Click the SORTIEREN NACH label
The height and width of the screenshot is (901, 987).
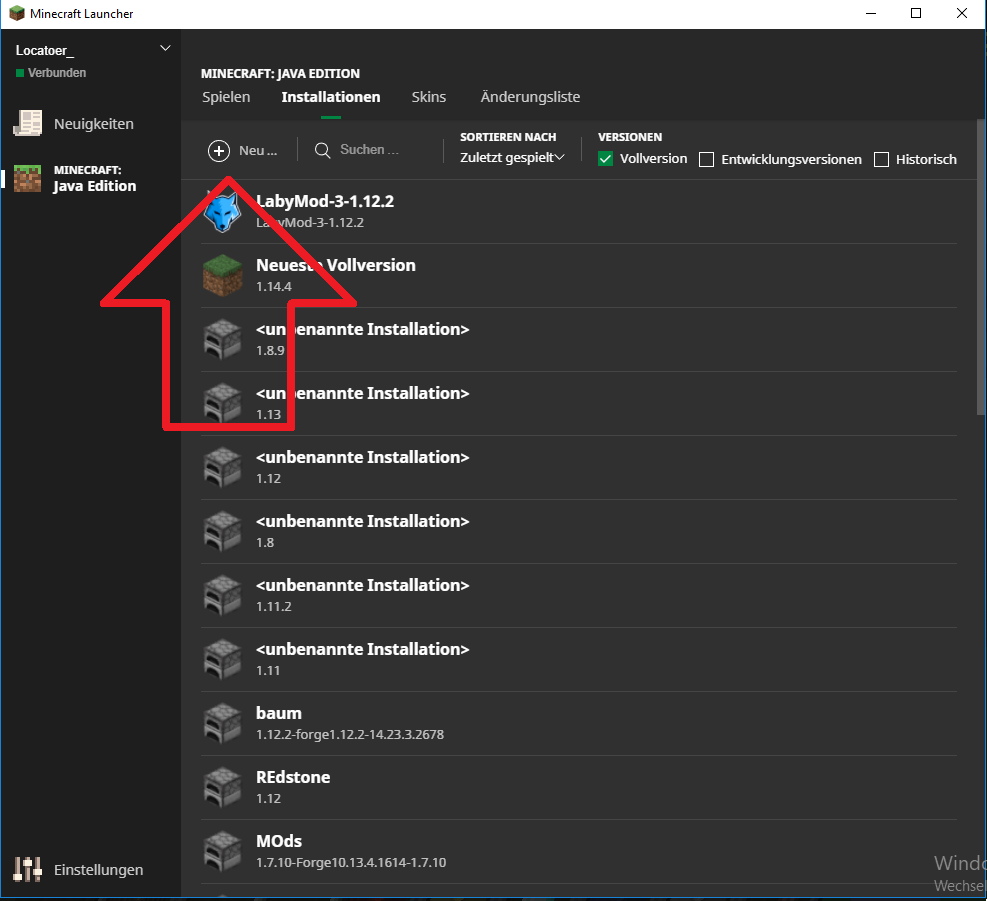pyautogui.click(x=508, y=137)
